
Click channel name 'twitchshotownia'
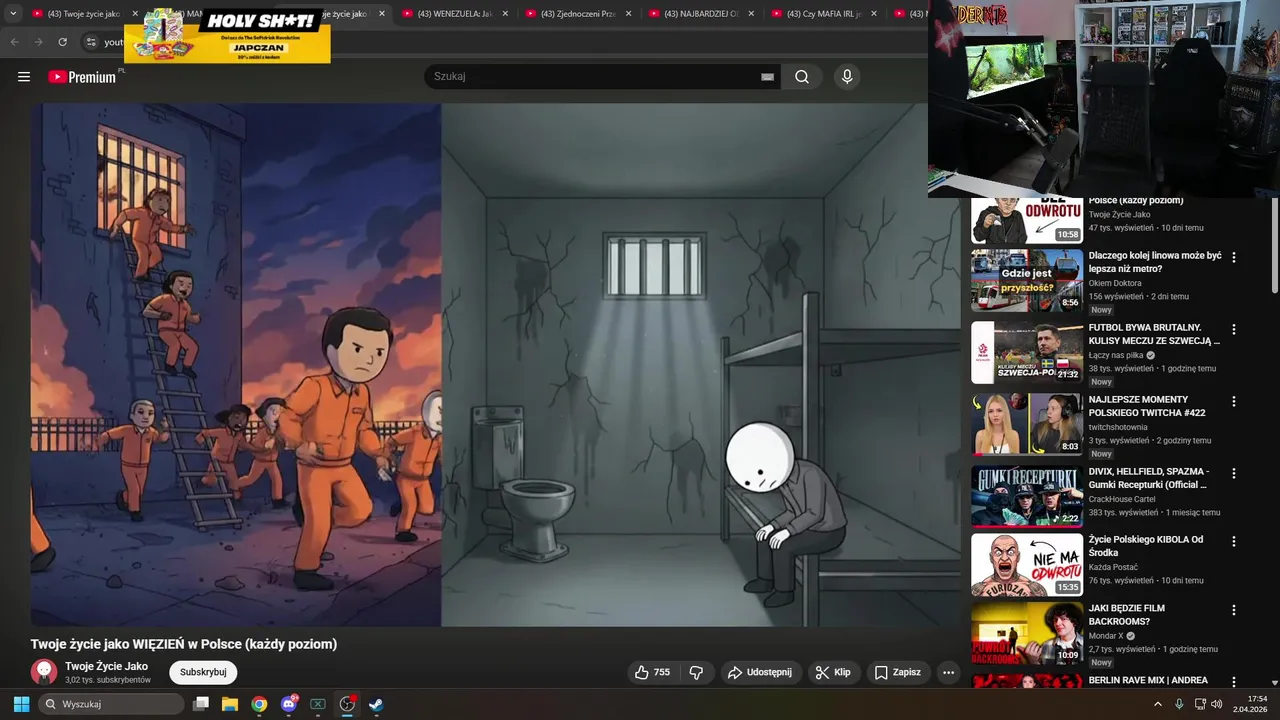[x=1118, y=427]
